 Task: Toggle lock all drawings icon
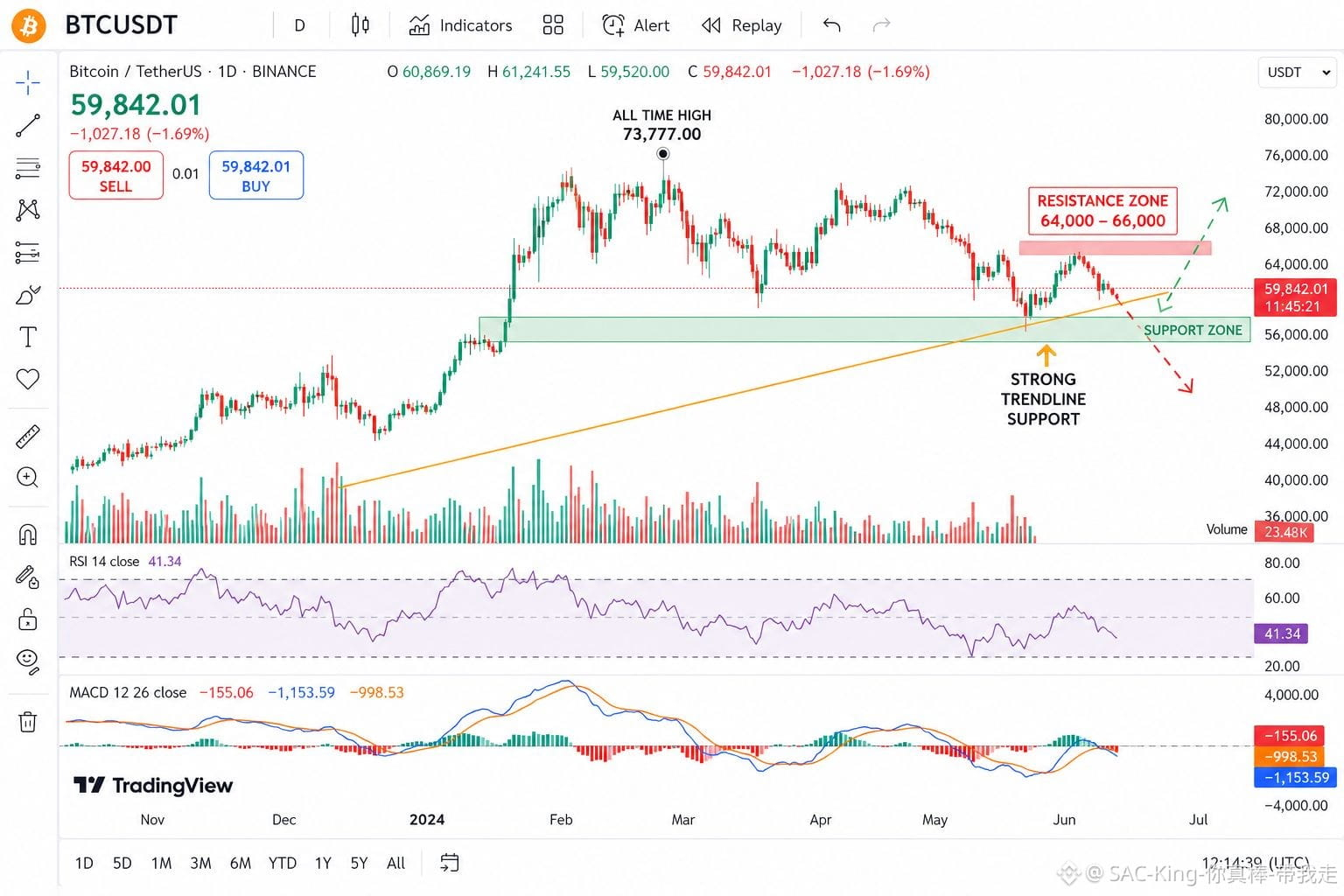[x=28, y=619]
